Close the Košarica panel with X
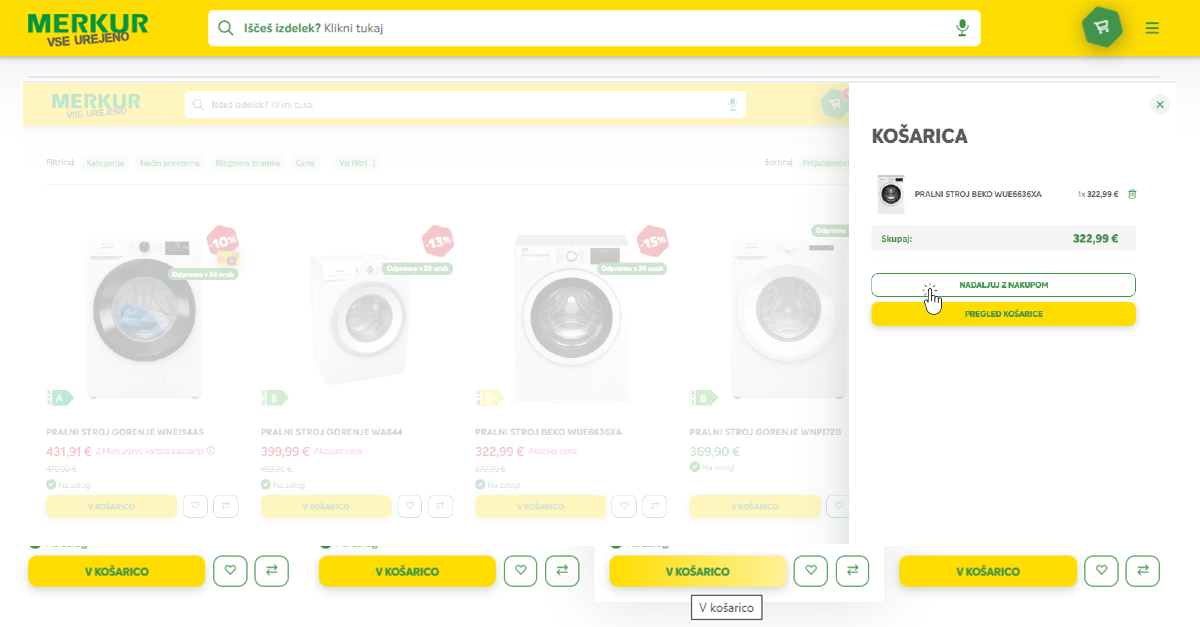1200x627 pixels. 1159,104
